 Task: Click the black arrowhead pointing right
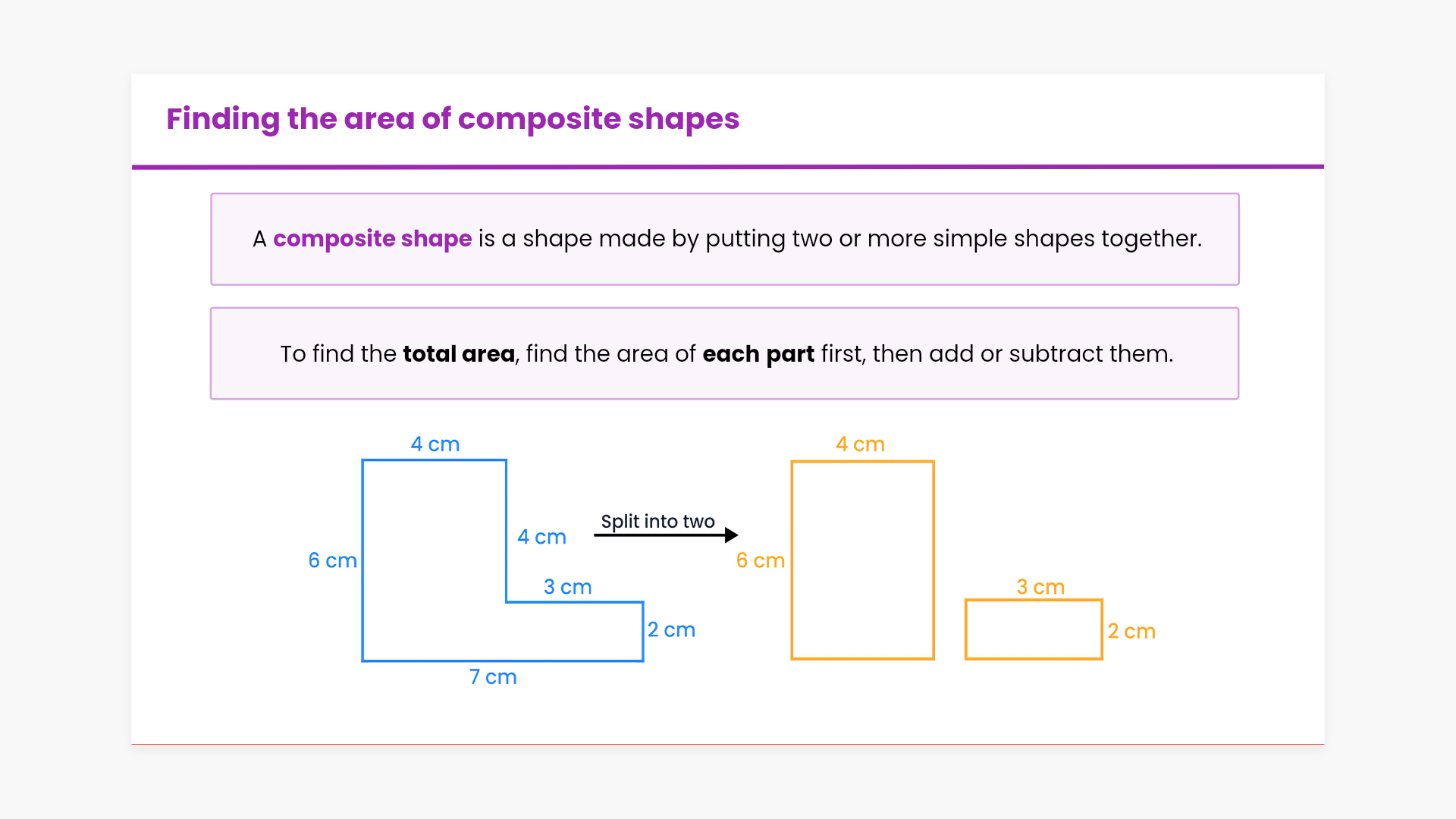tap(731, 535)
